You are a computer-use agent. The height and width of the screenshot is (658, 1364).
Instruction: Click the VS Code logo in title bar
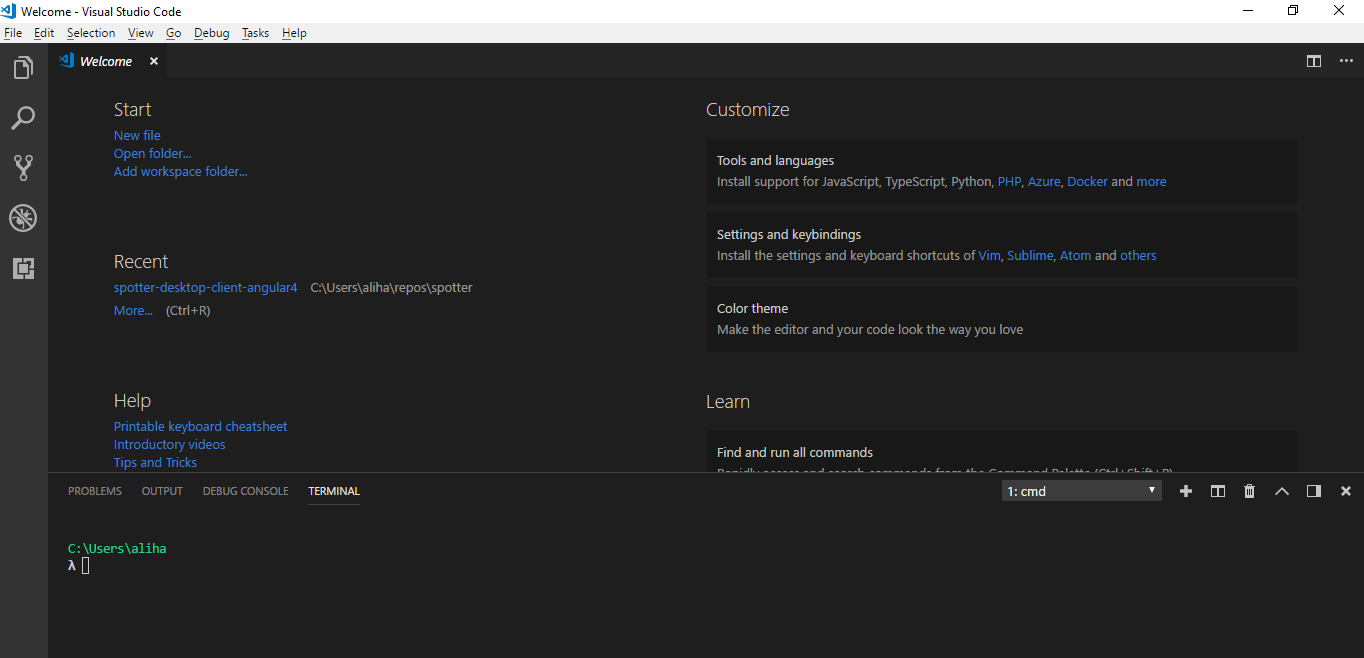click(x=10, y=10)
